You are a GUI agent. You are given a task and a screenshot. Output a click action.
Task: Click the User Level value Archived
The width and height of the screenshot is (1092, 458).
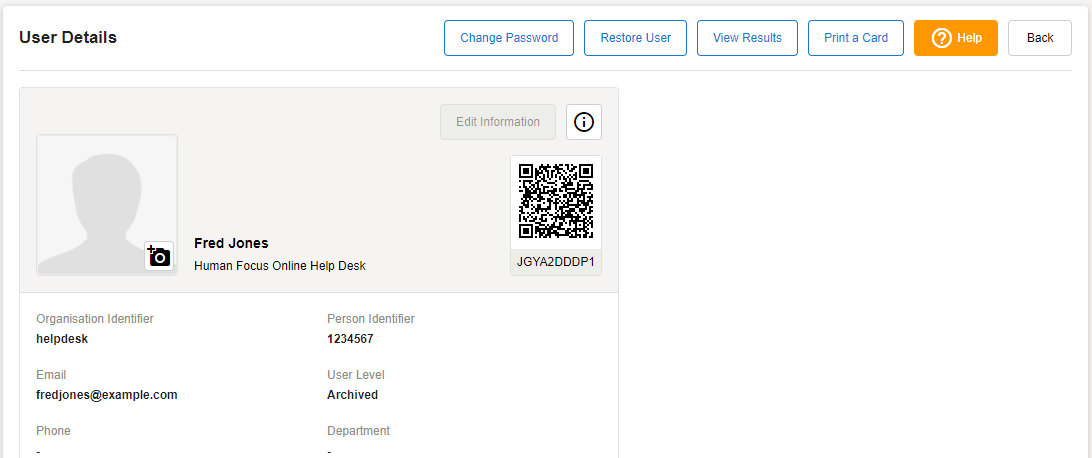[353, 395]
